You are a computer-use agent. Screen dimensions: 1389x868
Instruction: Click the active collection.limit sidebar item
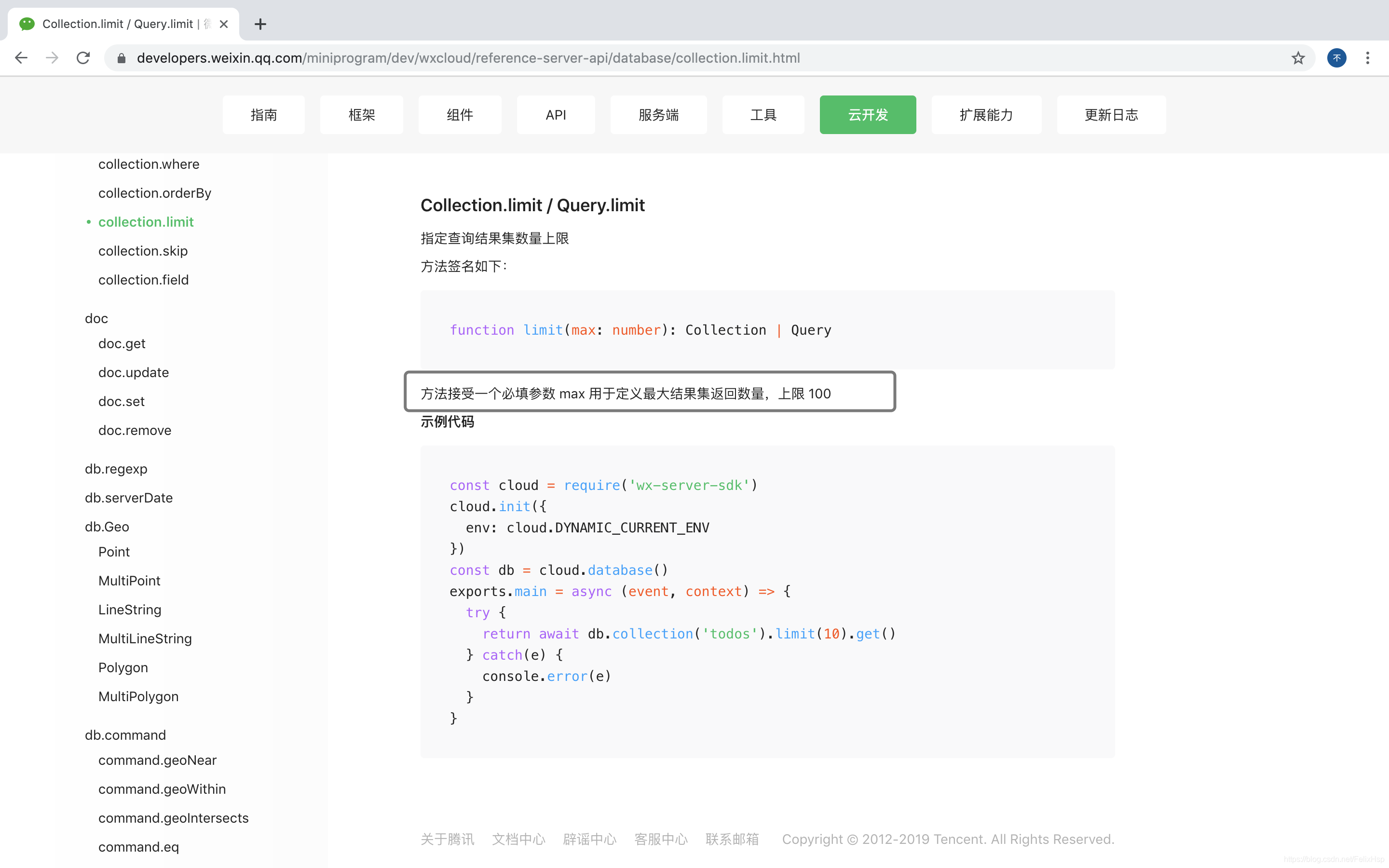click(x=146, y=221)
